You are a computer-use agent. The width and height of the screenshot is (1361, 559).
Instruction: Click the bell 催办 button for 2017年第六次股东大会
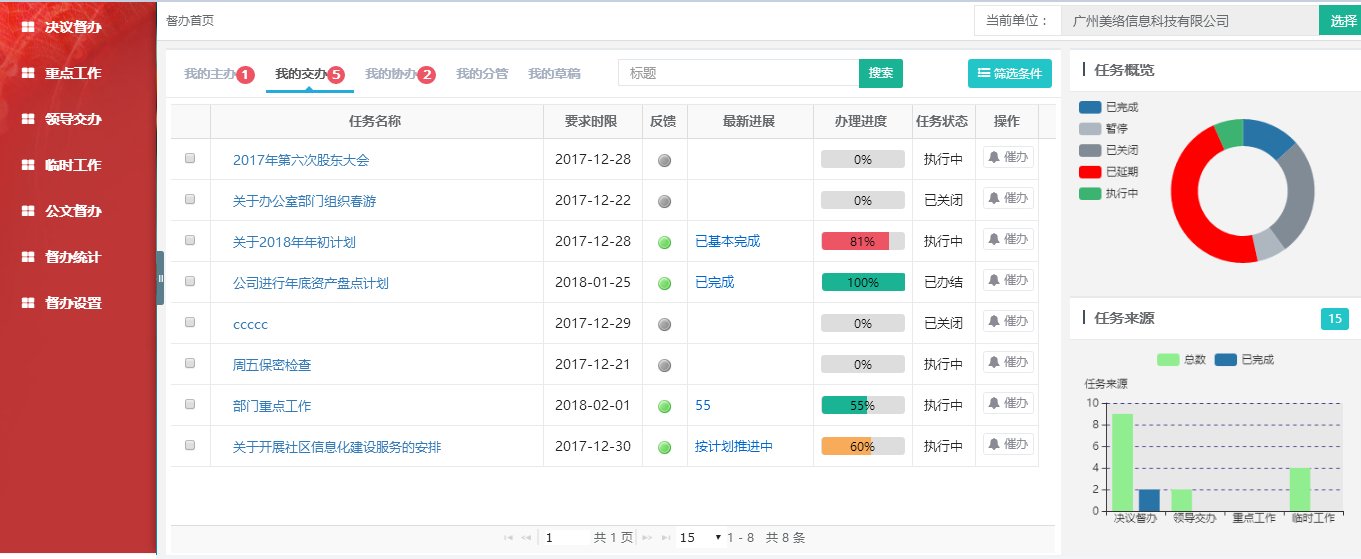pos(1007,157)
